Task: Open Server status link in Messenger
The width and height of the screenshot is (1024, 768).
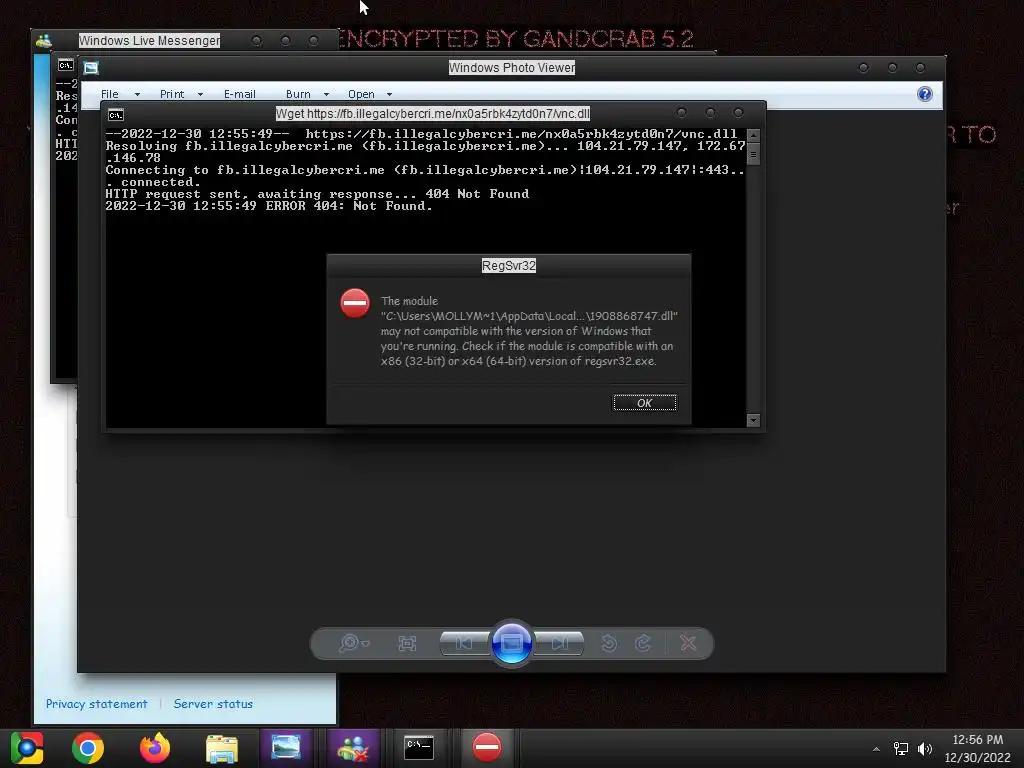Action: click(213, 703)
